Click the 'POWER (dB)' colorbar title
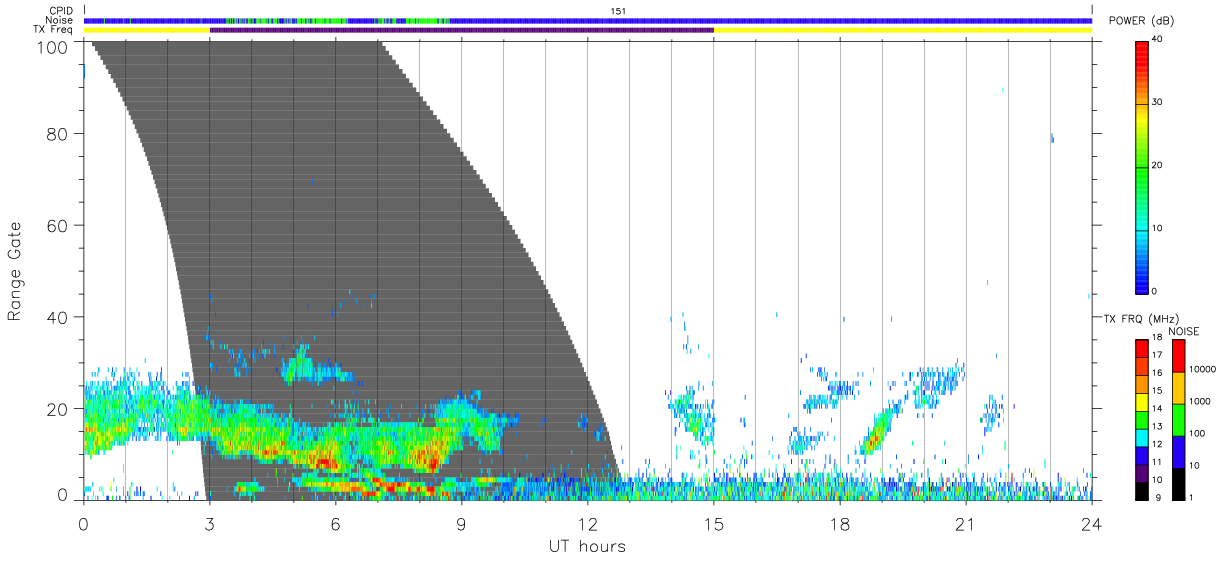 pyautogui.click(x=1142, y=21)
